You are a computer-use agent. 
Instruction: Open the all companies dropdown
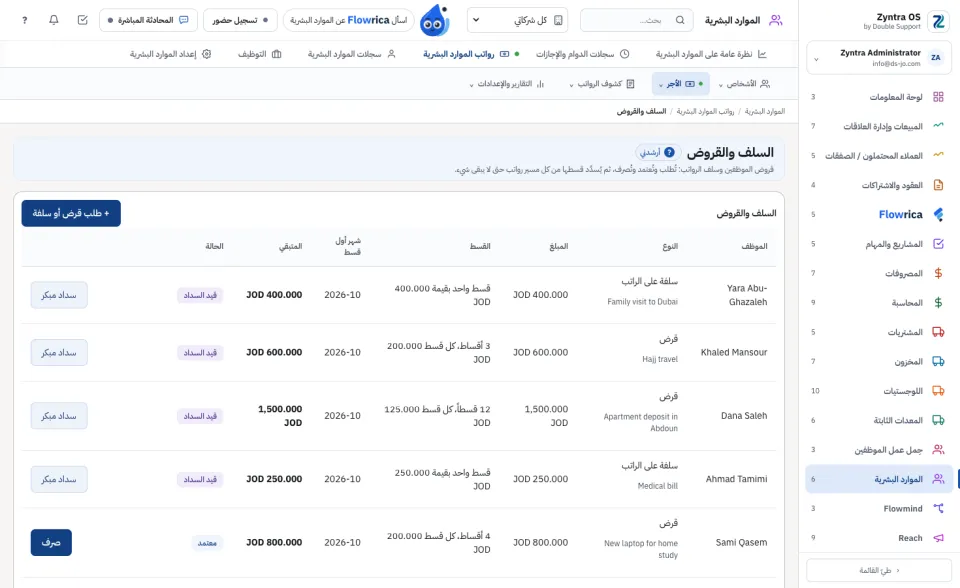[517, 20]
